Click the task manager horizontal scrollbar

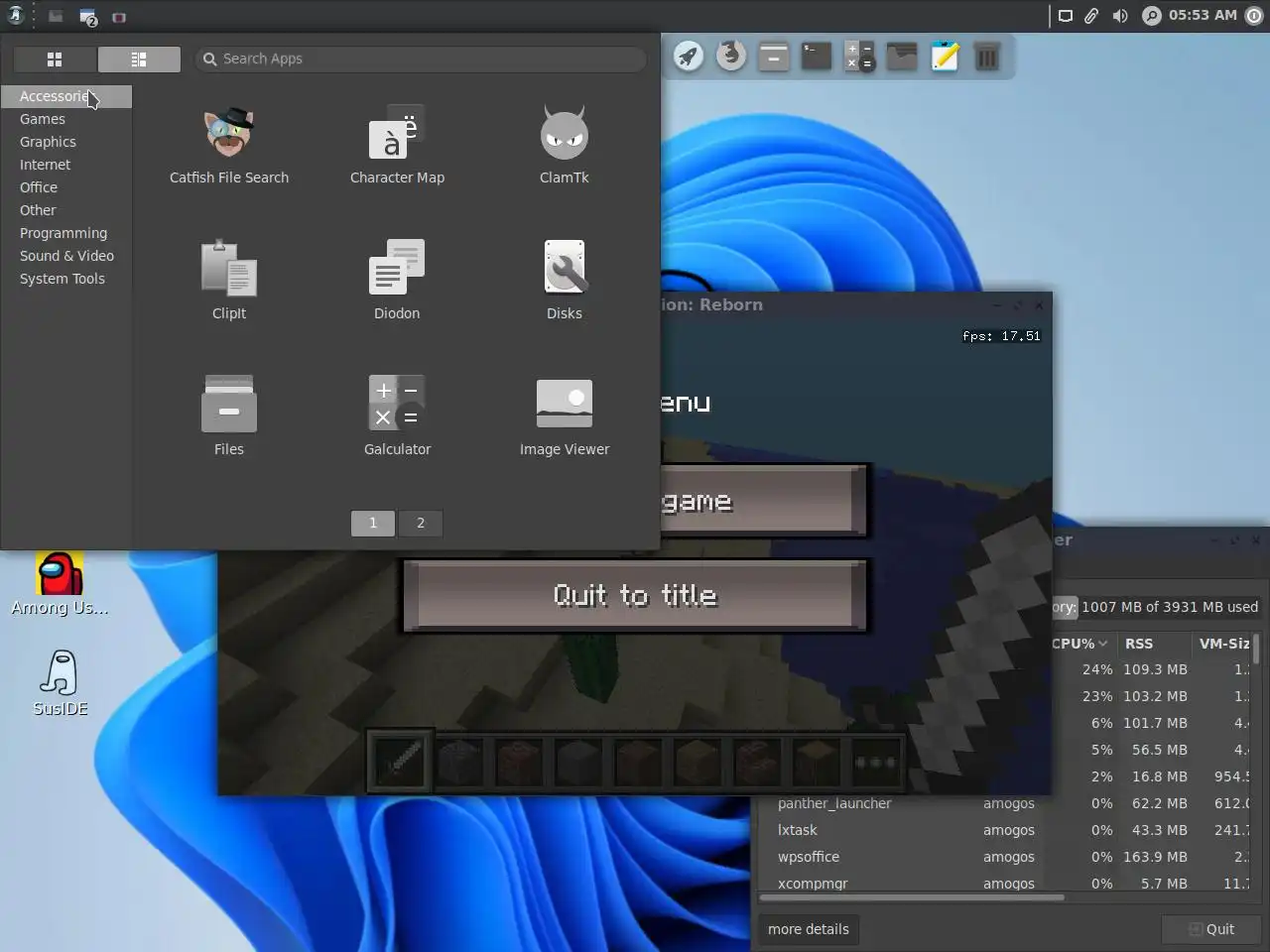pos(912,897)
